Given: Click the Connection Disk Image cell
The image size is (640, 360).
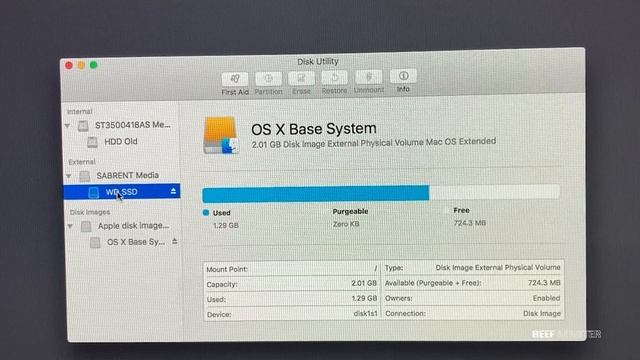Looking at the screenshot, I should point(473,313).
